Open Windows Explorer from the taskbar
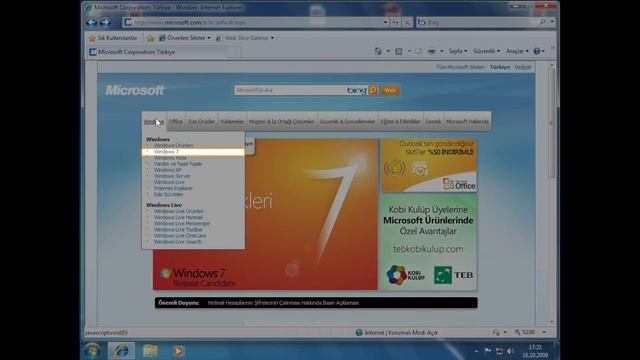Screen dimensions: 640x360 point(150,351)
